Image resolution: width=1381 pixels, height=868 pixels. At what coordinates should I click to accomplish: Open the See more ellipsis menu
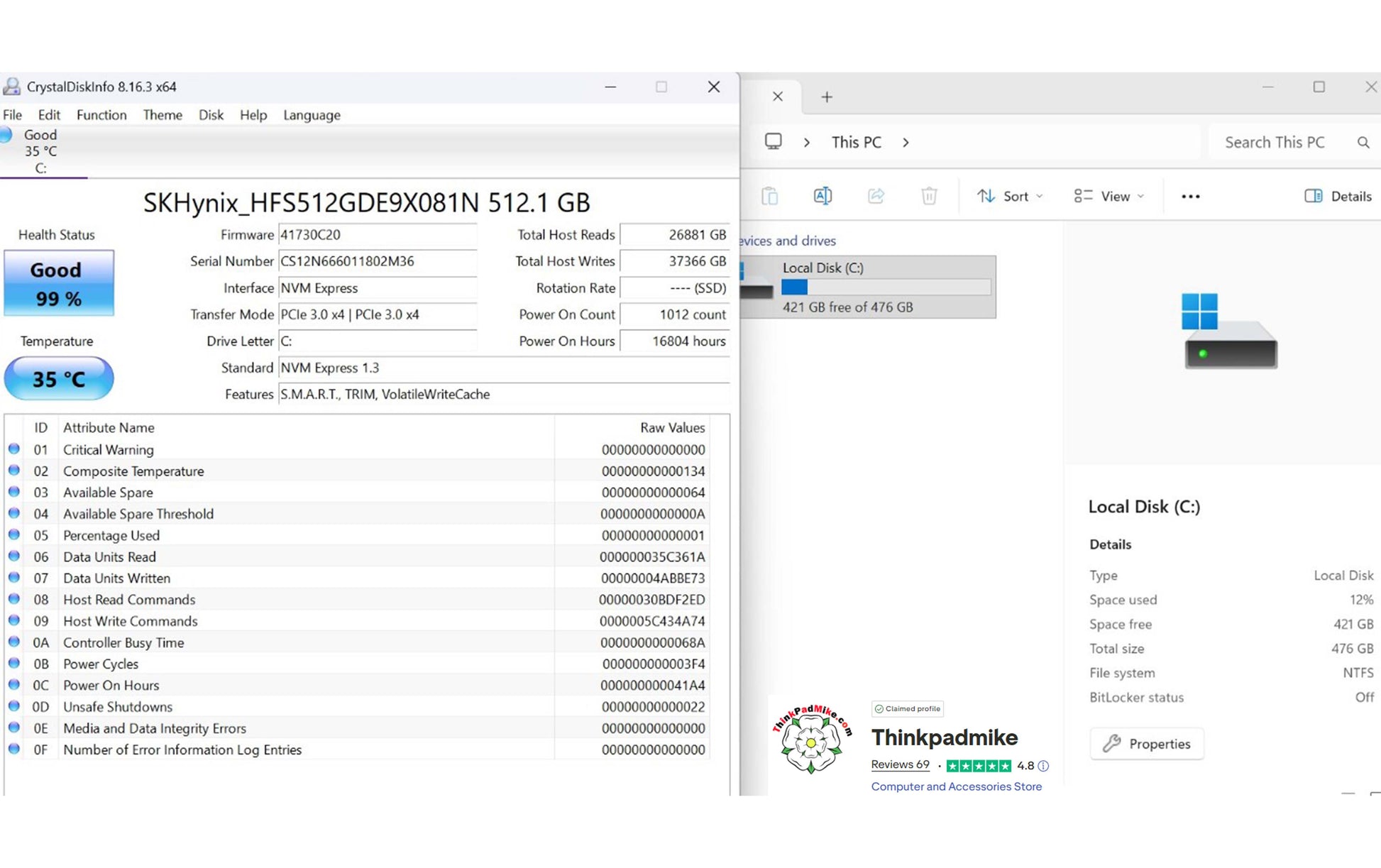[1190, 197]
